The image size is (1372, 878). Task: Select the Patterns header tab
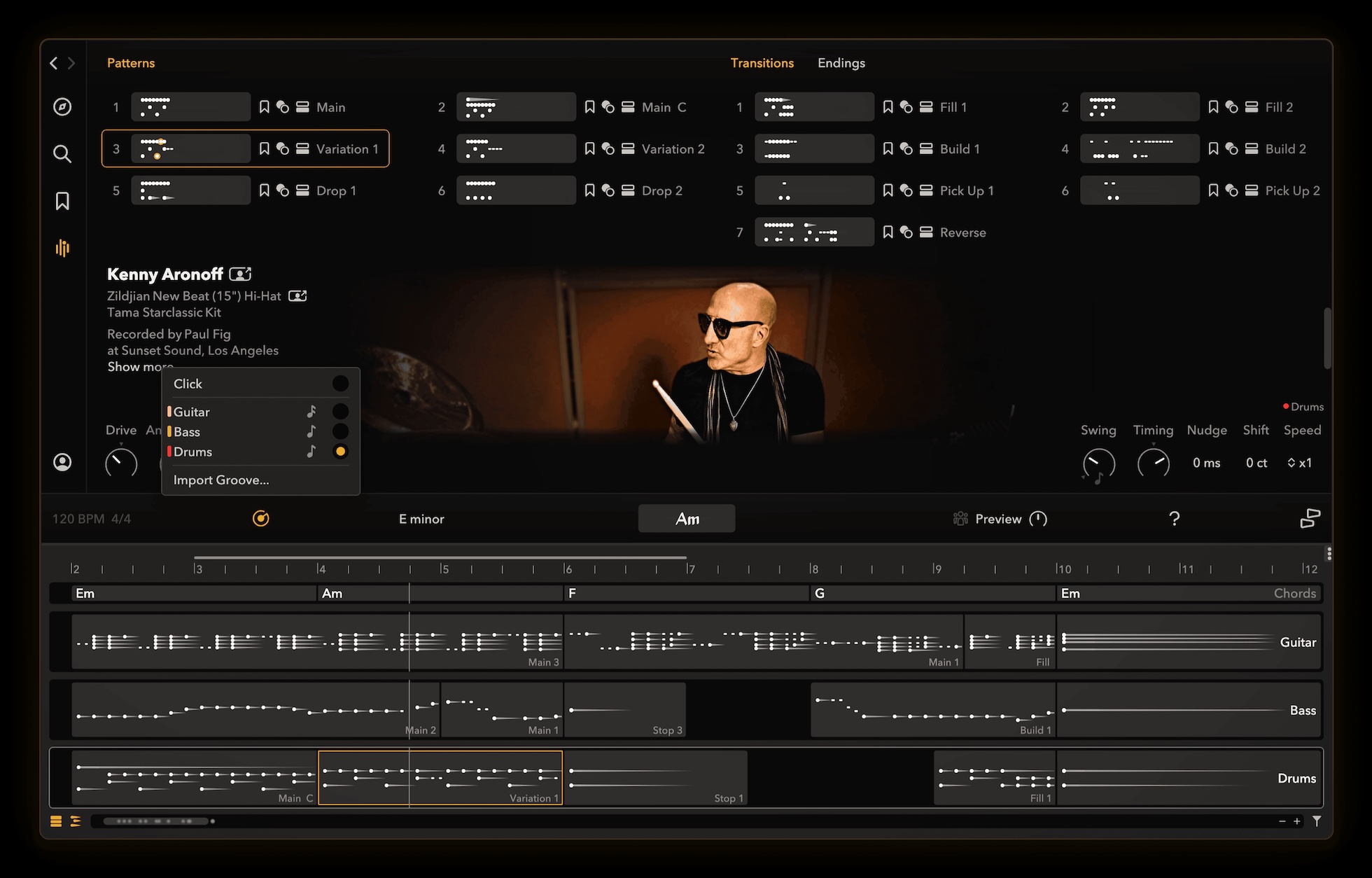[x=131, y=63]
